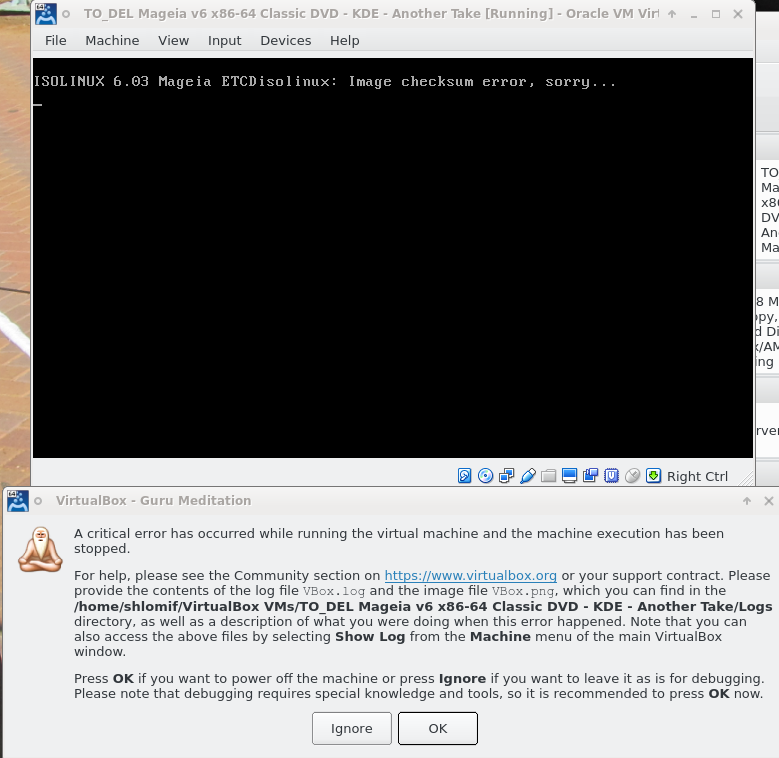Click OK to power off the machine
Image resolution: width=779 pixels, height=758 pixels.
[438, 728]
